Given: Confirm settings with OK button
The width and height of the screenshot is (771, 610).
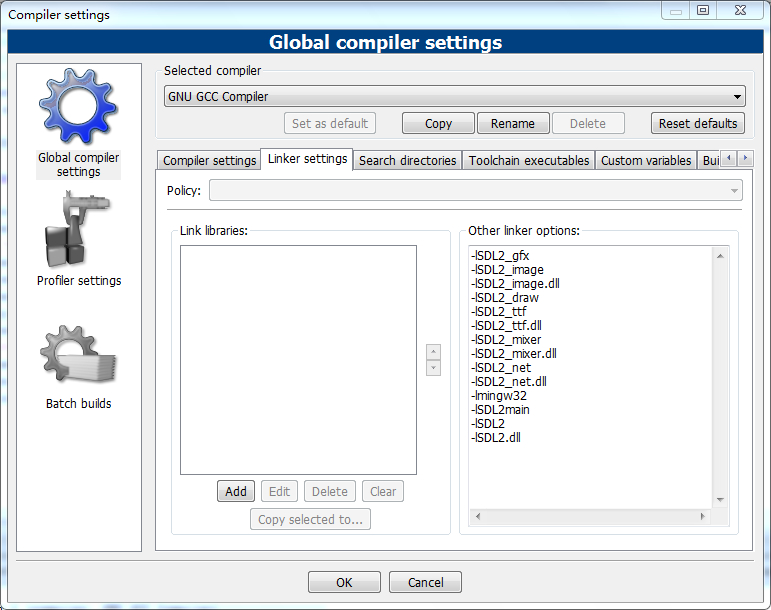Looking at the screenshot, I should pyautogui.click(x=344, y=582).
